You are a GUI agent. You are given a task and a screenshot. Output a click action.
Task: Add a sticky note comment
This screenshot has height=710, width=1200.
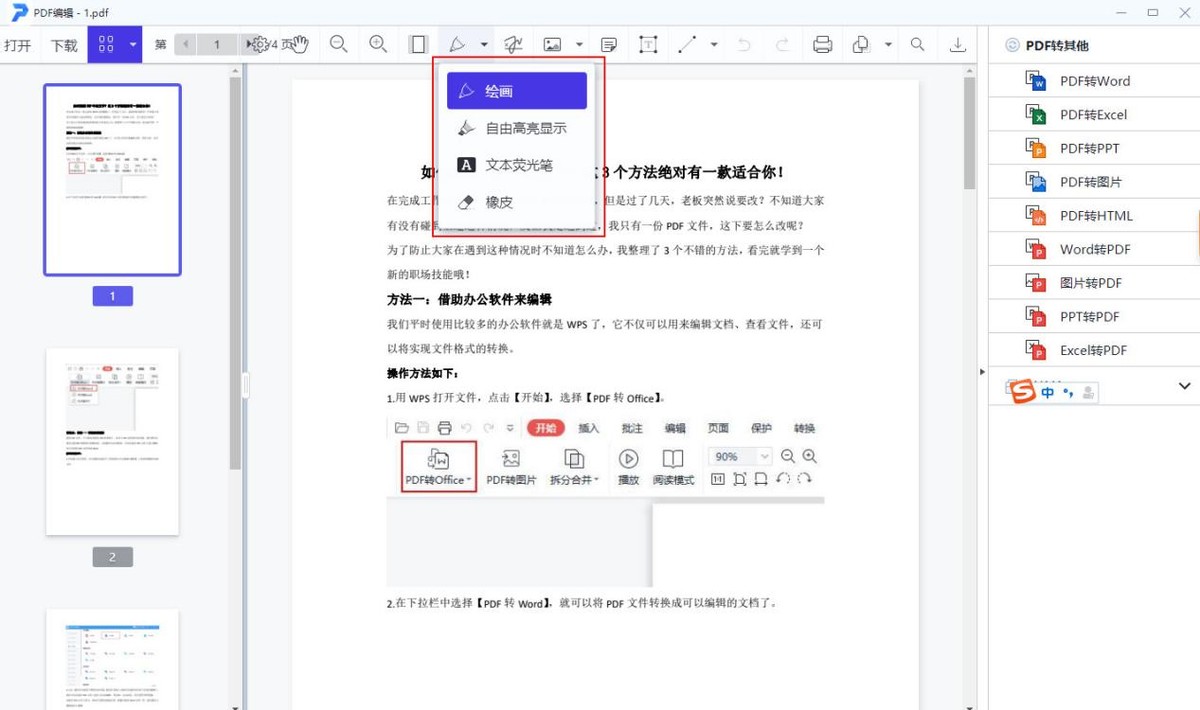point(608,44)
